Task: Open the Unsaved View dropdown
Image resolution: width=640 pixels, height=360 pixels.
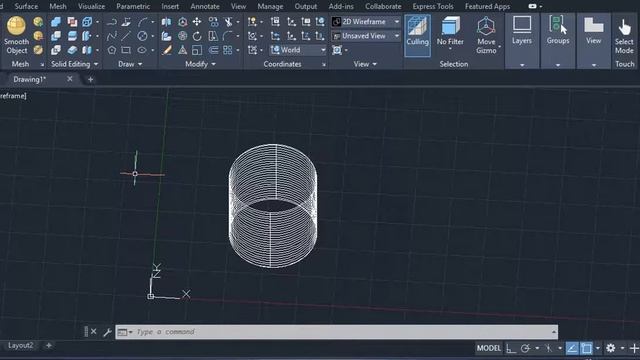Action: pos(366,36)
